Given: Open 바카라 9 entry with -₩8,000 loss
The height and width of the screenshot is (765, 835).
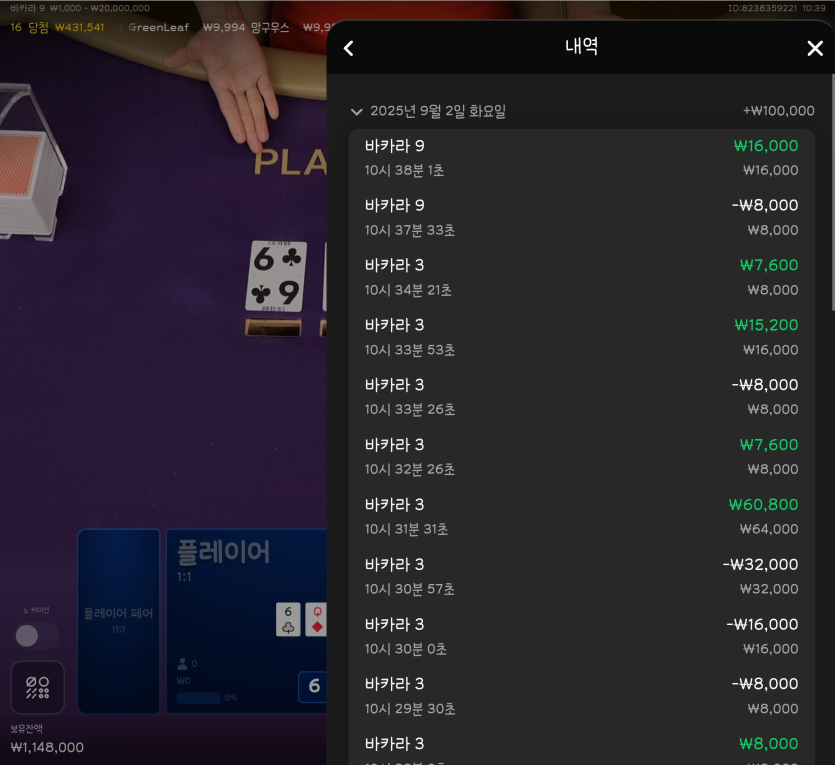Looking at the screenshot, I should click(582, 218).
